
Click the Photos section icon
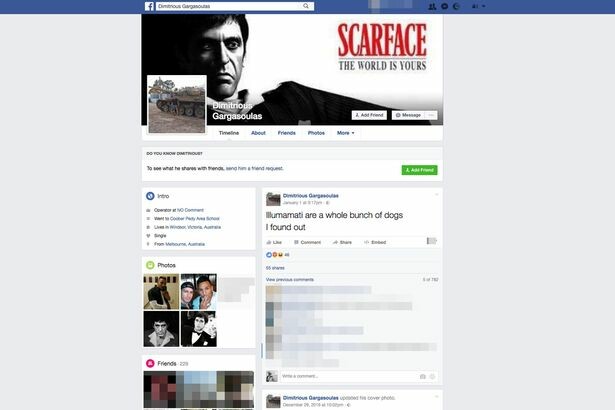150,265
